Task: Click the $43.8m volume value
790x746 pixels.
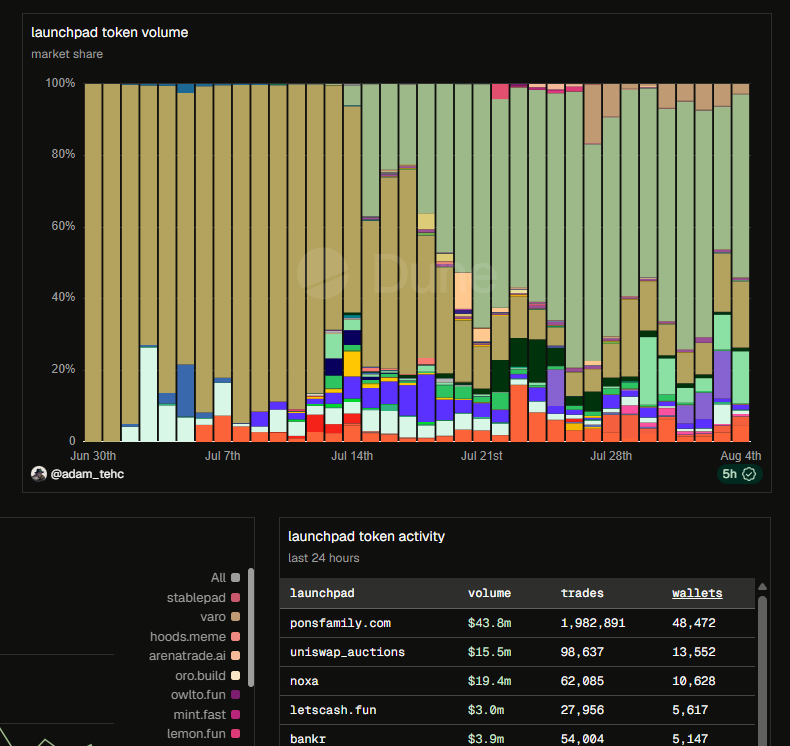Action: pyautogui.click(x=489, y=623)
